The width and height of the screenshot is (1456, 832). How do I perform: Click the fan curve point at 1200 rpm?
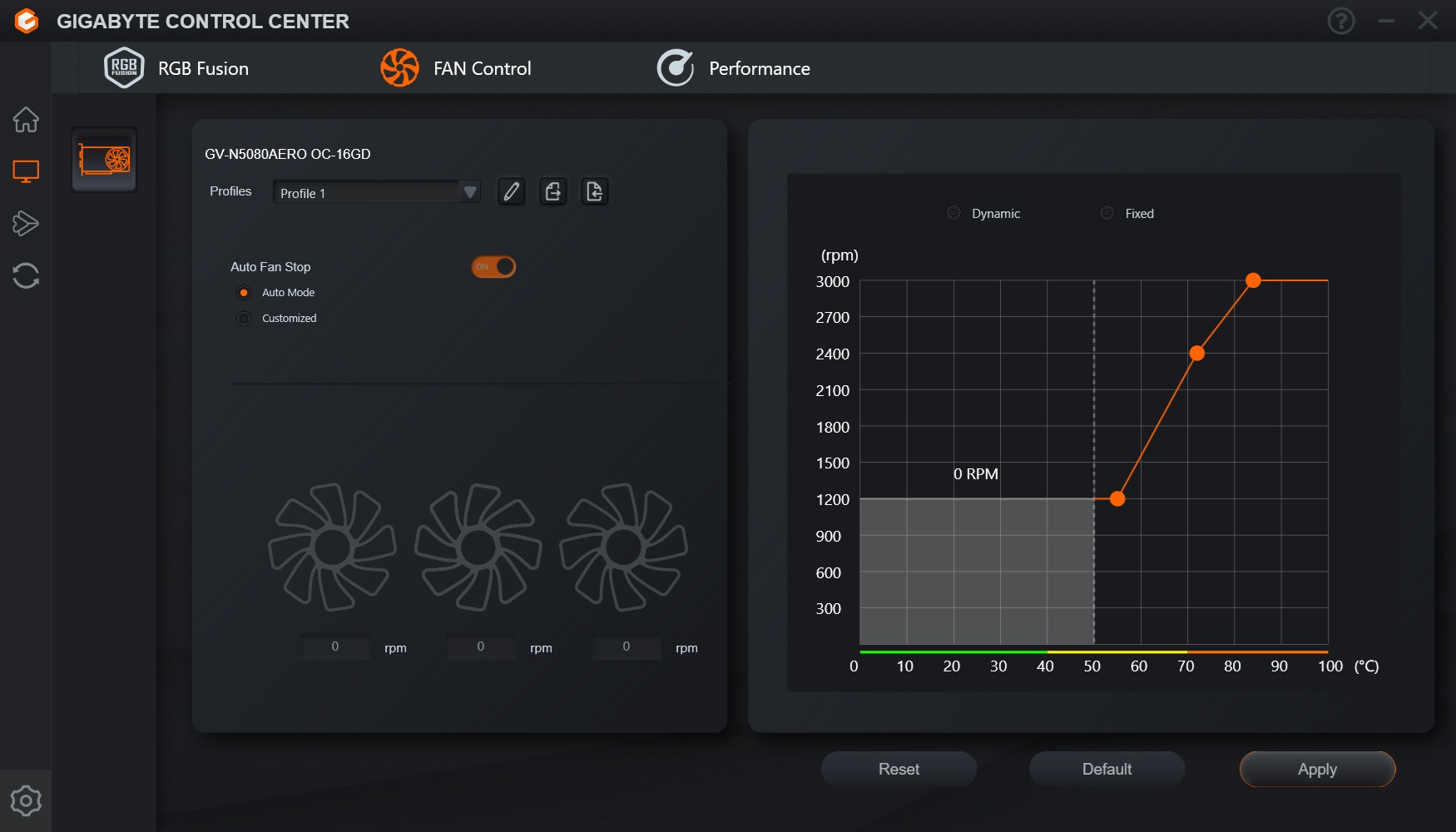1117,498
